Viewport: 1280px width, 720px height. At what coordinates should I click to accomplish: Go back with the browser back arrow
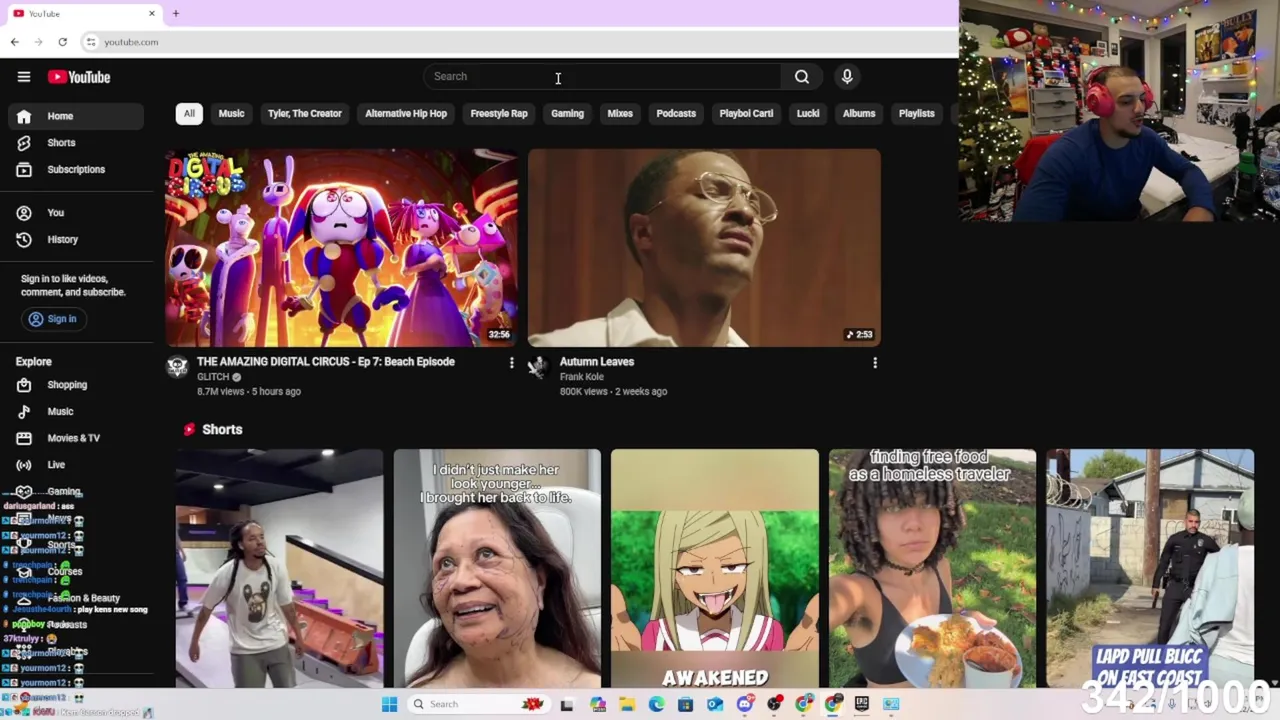pyautogui.click(x=14, y=42)
